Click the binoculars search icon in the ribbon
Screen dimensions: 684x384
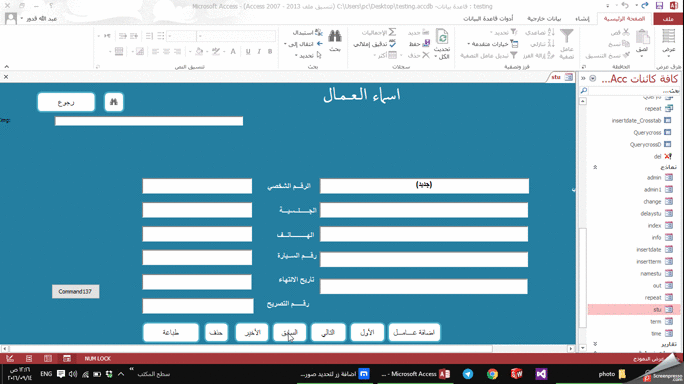pos(335,37)
